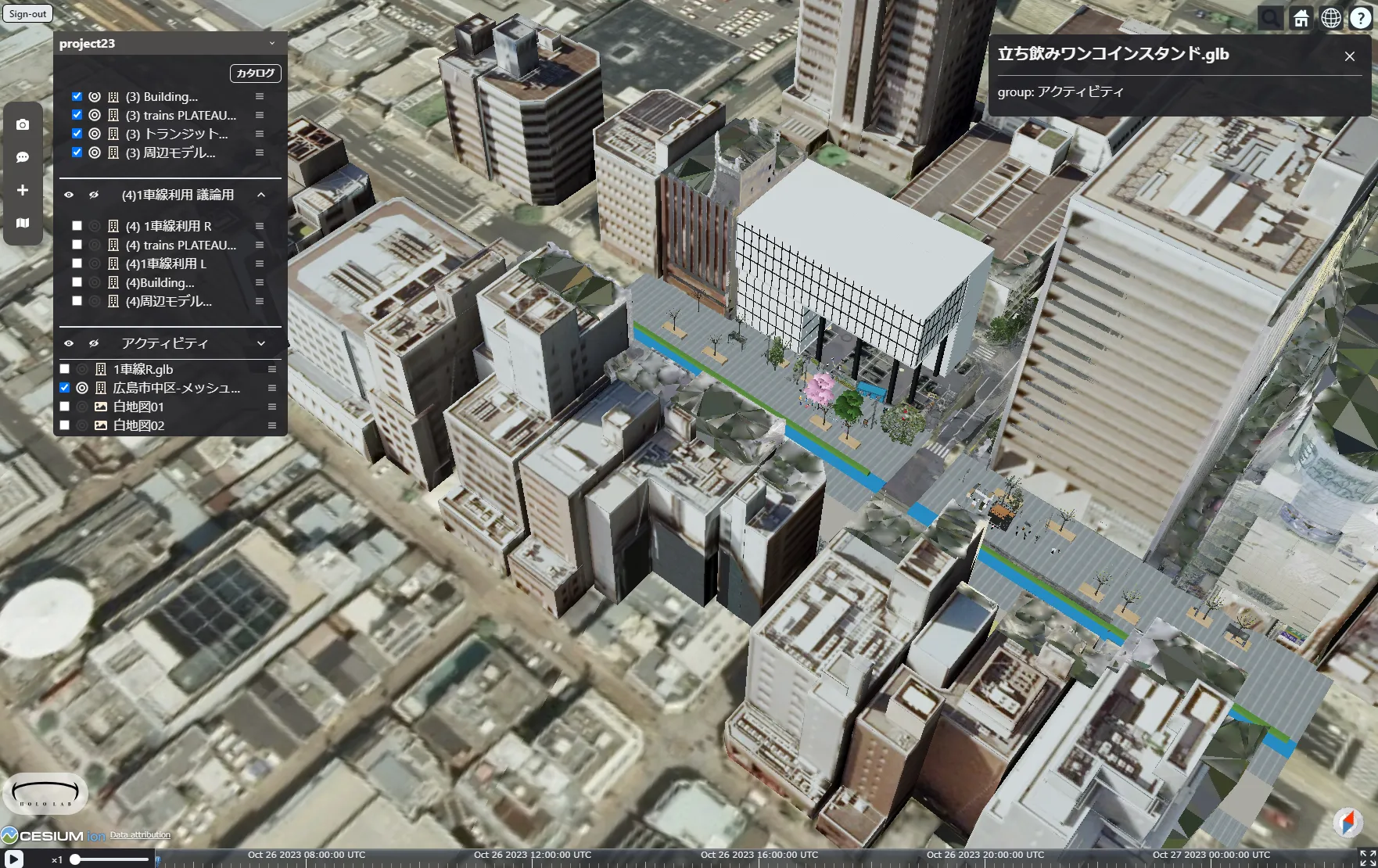Adjust the animation speed slider
1378x868 pixels.
(x=76, y=859)
